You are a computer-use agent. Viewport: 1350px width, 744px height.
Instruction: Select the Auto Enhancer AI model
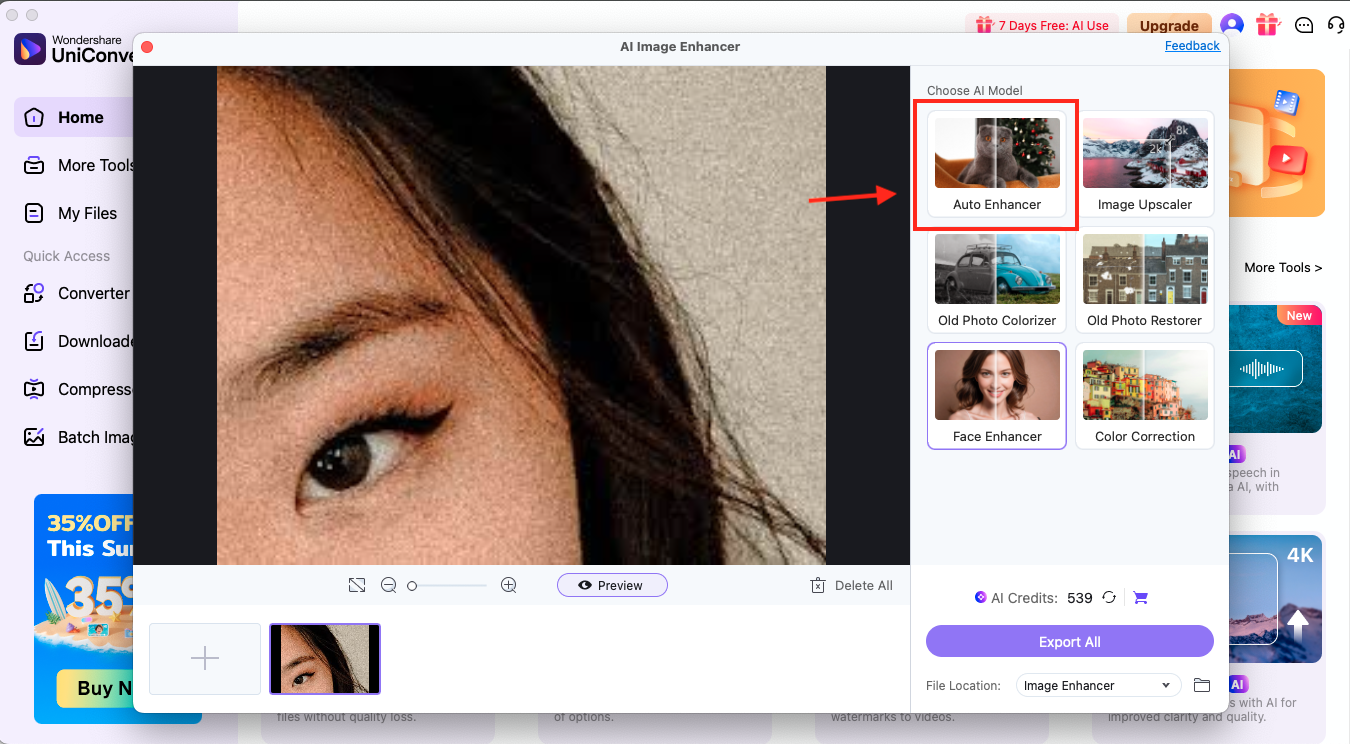point(997,164)
